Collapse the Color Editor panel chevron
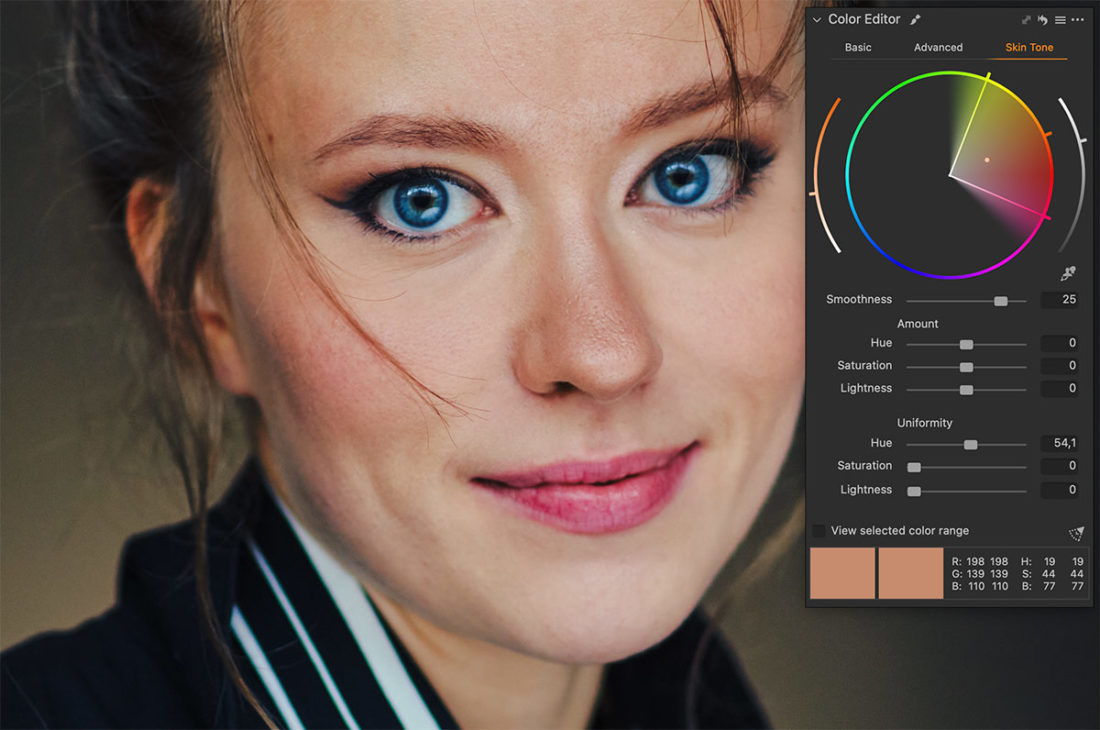Screen dimensions: 1100x730 coord(817,20)
